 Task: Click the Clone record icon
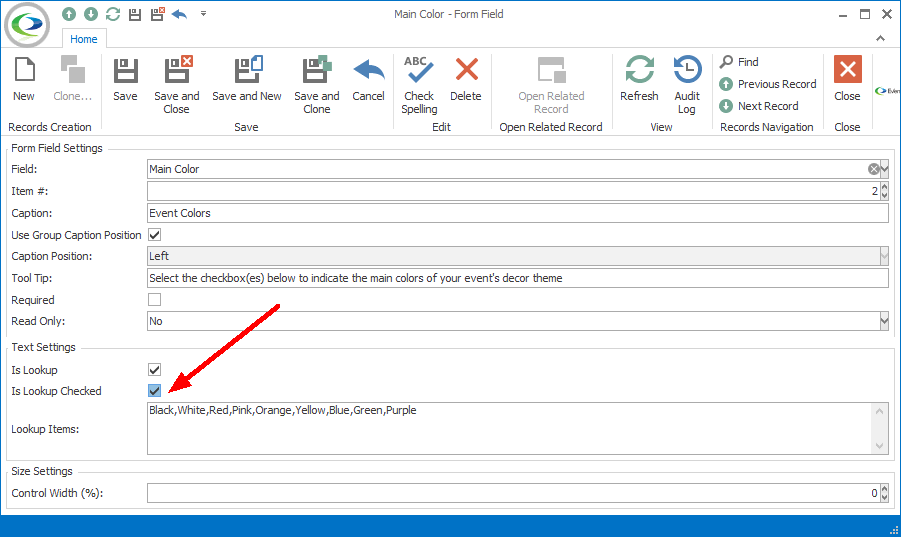73,70
